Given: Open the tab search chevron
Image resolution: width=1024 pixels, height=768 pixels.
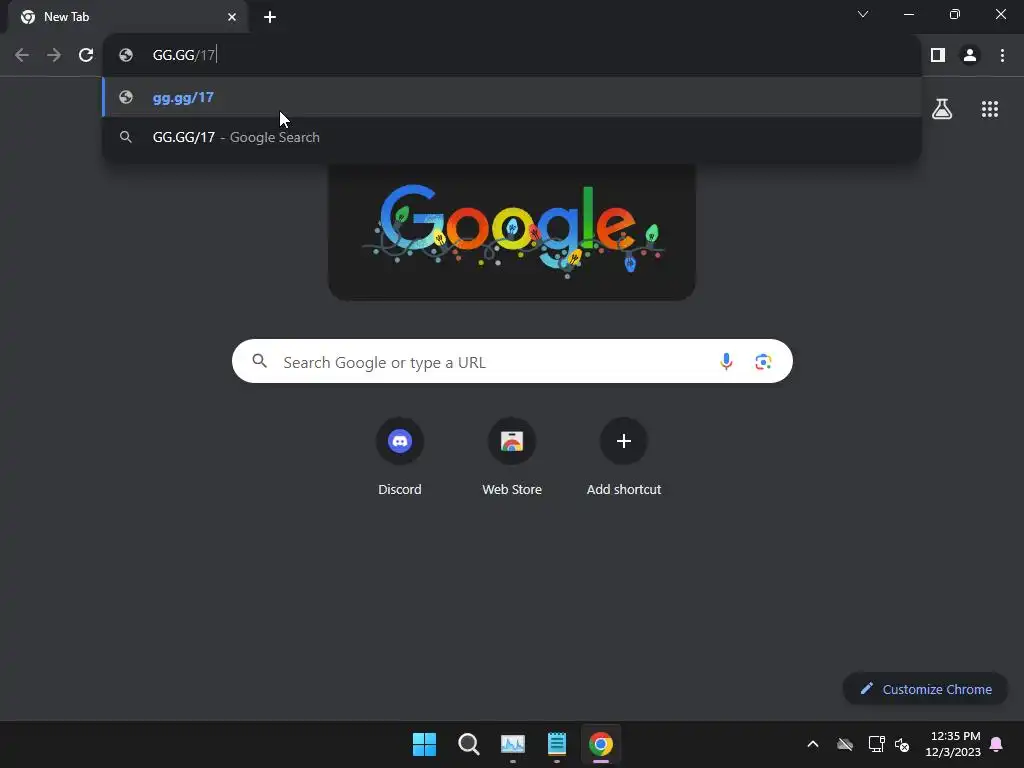Looking at the screenshot, I should (x=863, y=14).
